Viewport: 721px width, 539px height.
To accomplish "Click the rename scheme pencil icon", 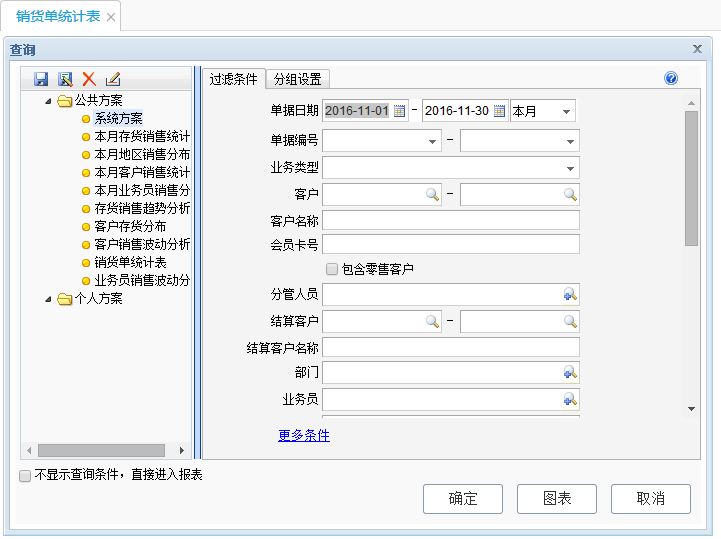I will (113, 79).
